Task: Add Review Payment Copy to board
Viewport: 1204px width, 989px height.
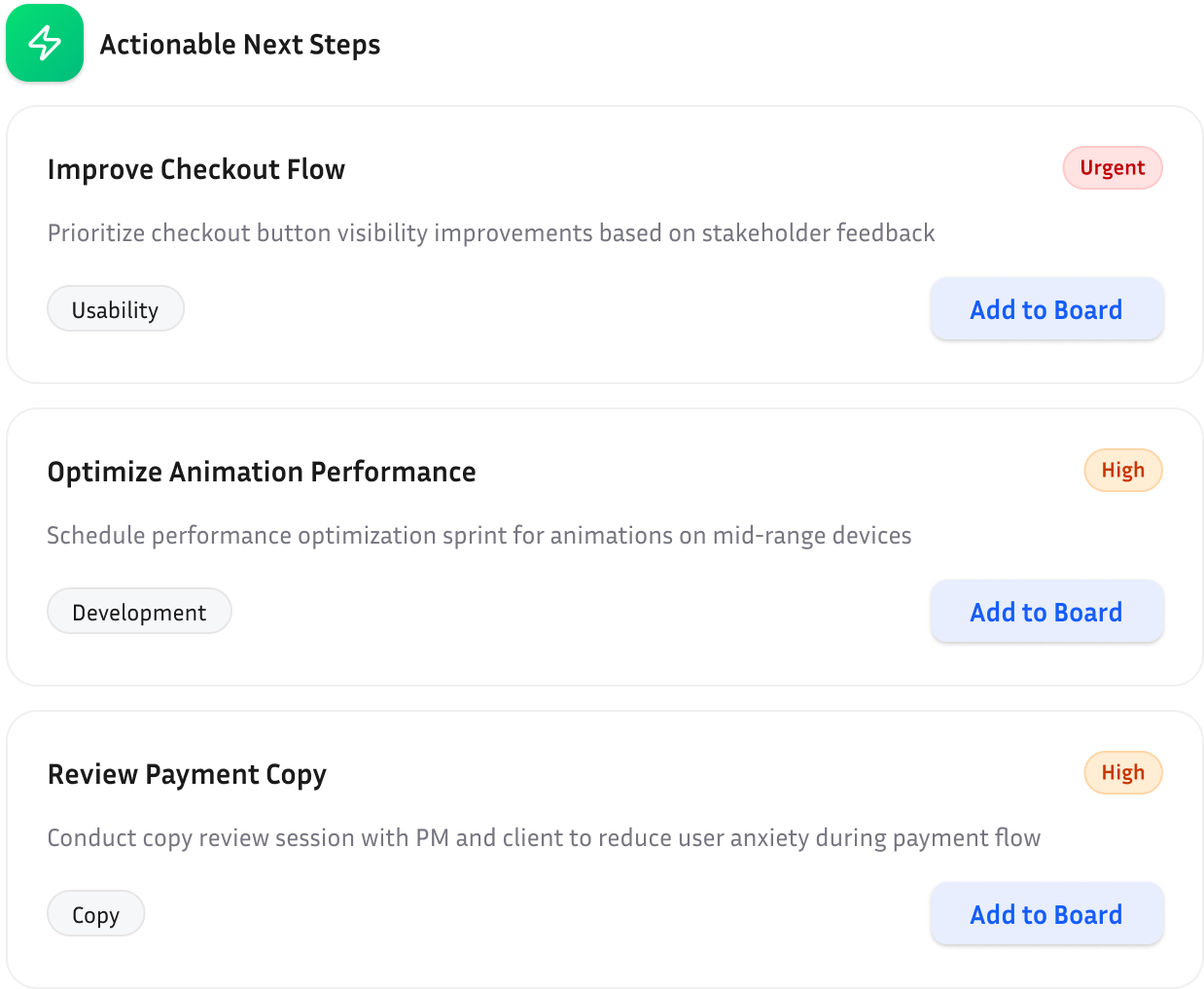Action: click(1046, 914)
